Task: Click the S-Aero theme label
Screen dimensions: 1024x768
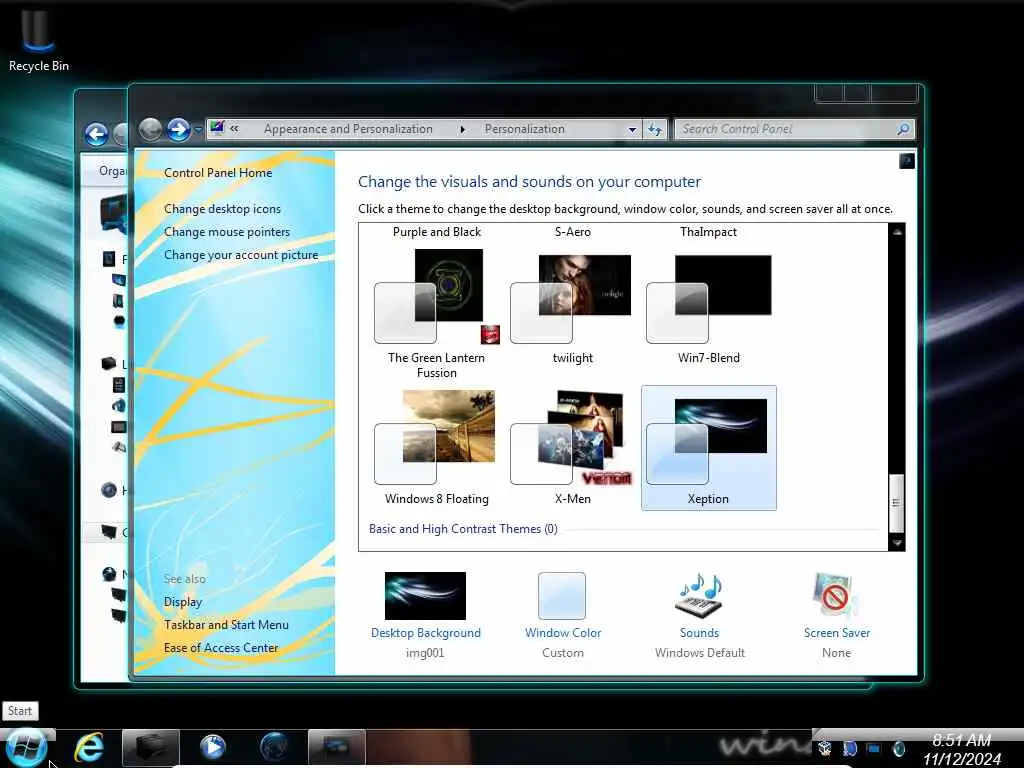Action: (x=573, y=232)
